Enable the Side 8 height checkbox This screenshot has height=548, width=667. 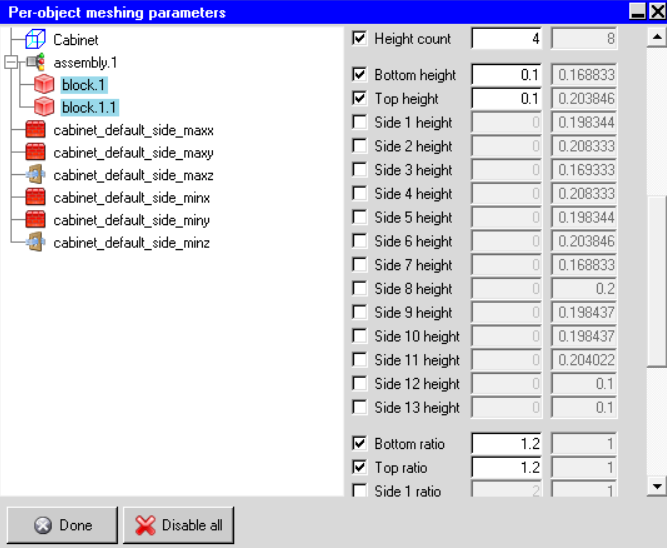click(359, 288)
